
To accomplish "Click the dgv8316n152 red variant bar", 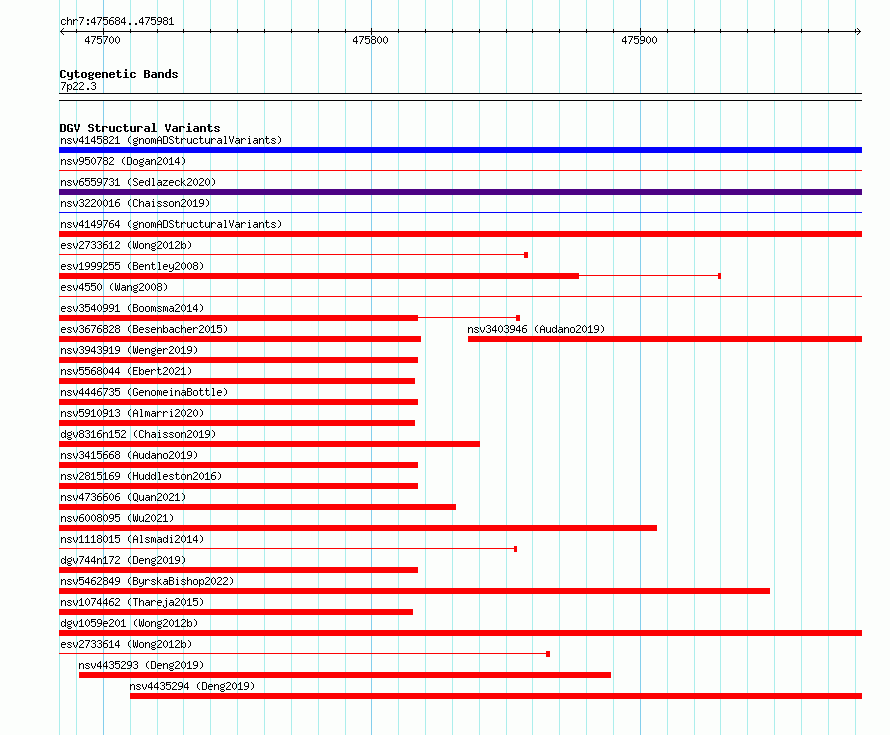I will (270, 444).
